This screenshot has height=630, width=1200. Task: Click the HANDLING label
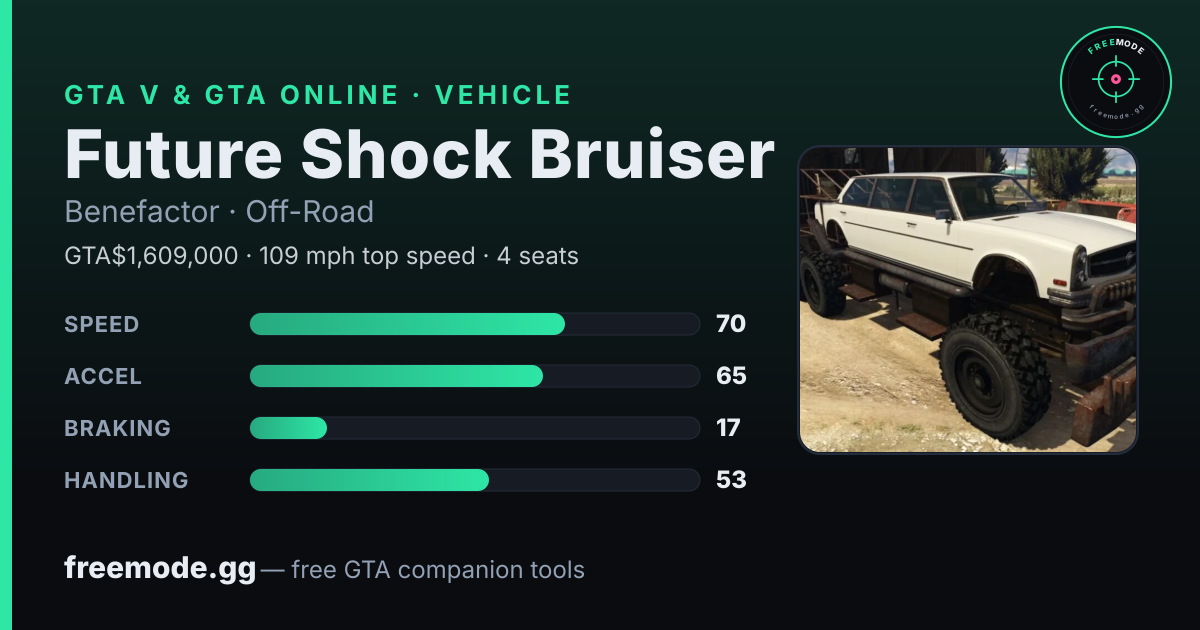(126, 480)
